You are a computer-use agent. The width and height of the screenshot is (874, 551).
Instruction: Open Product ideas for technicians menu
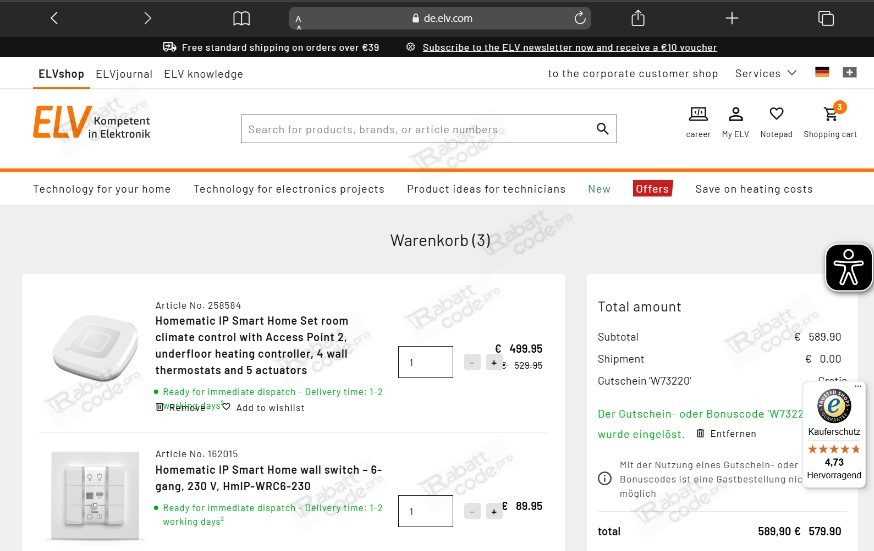[486, 189]
